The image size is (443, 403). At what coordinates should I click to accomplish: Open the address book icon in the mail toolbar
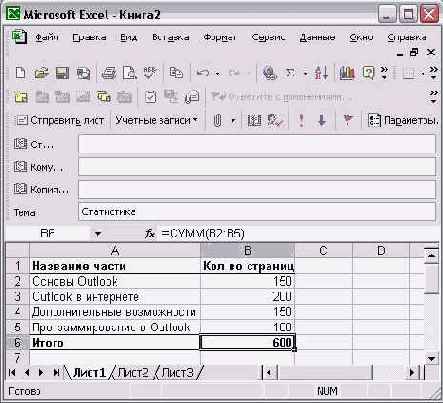click(x=254, y=120)
